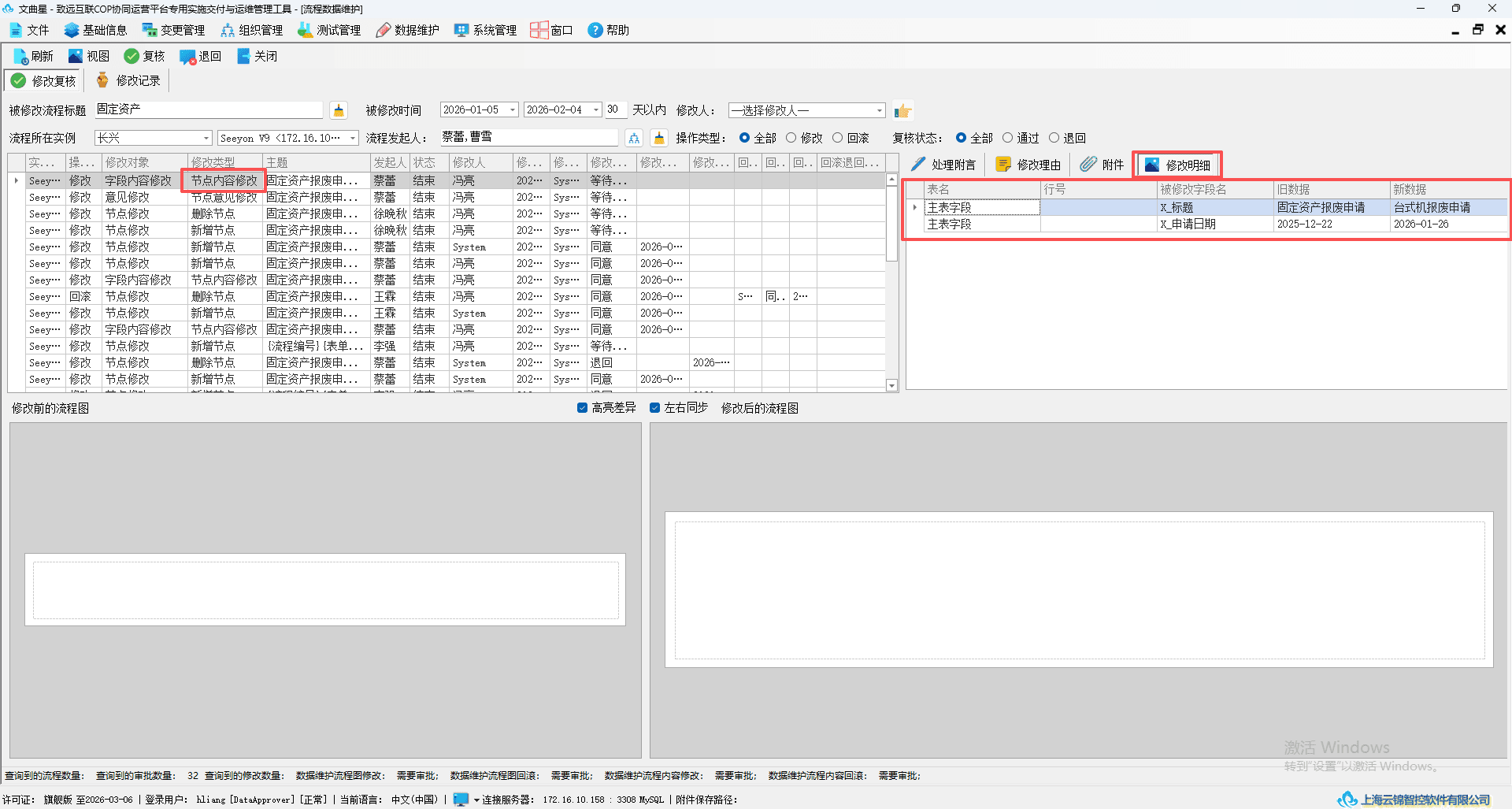Select the 回滚 operation type radio
Image resolution: width=1512 pixels, height=809 pixels.
[x=838, y=138]
